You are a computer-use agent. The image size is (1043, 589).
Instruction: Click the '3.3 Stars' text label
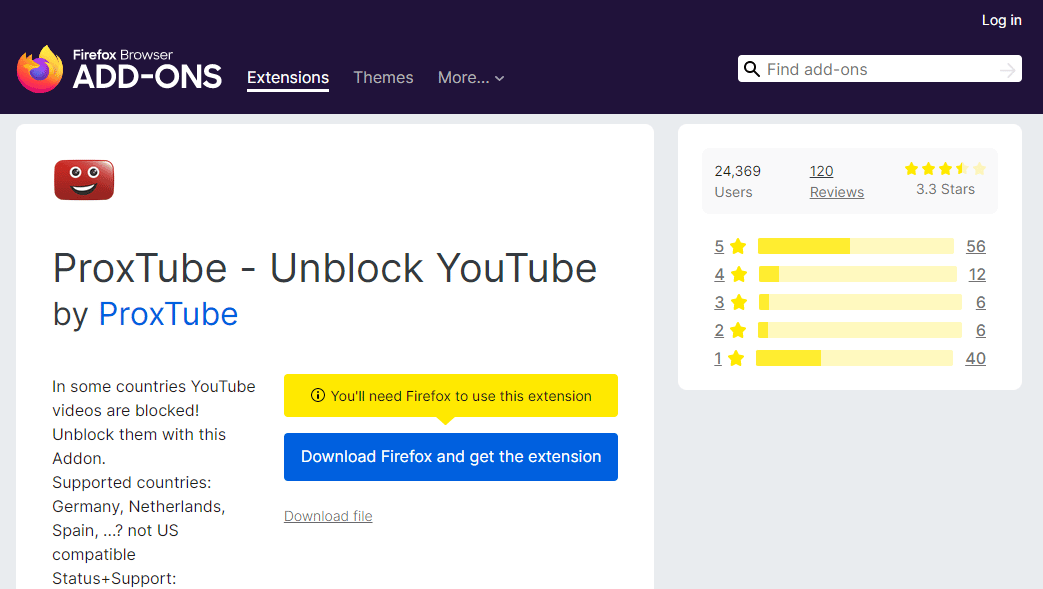(x=945, y=190)
